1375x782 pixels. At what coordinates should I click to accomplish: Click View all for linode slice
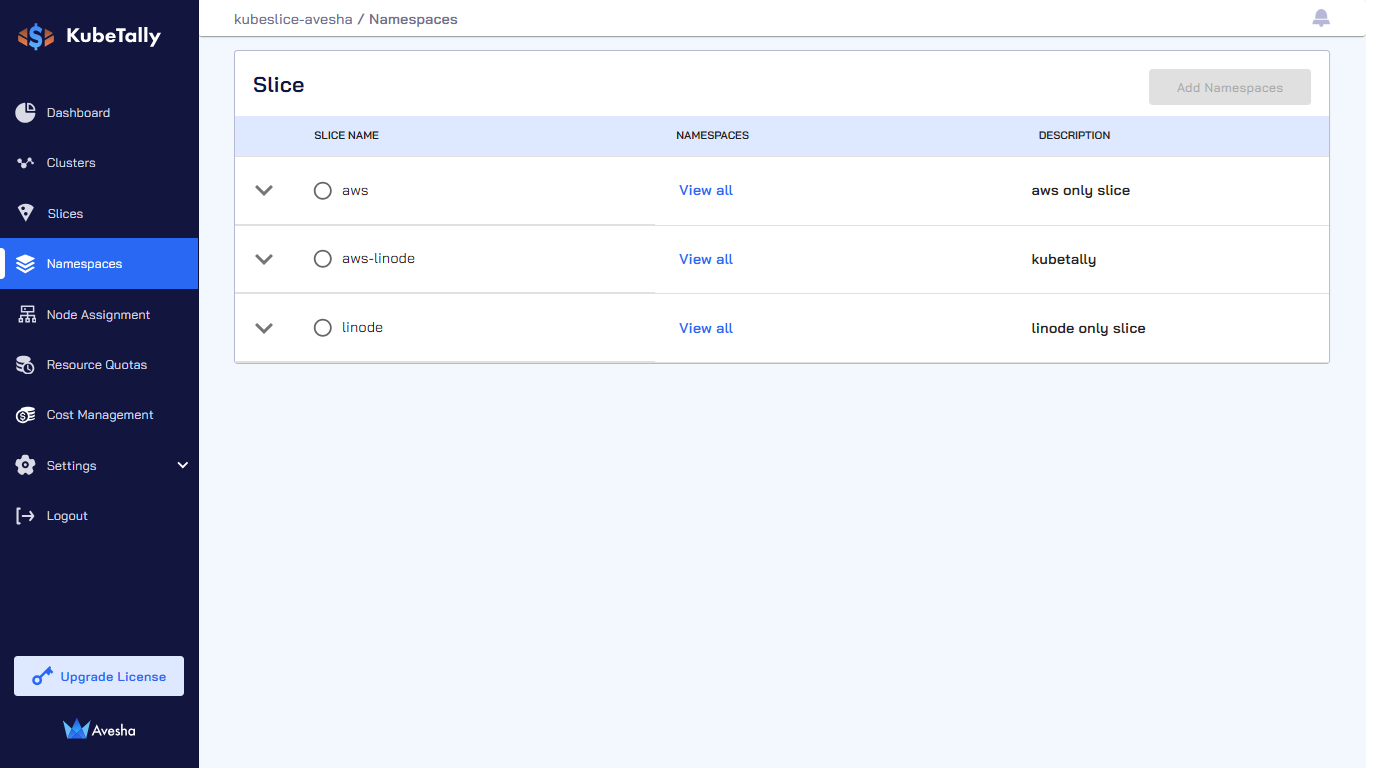(x=706, y=328)
